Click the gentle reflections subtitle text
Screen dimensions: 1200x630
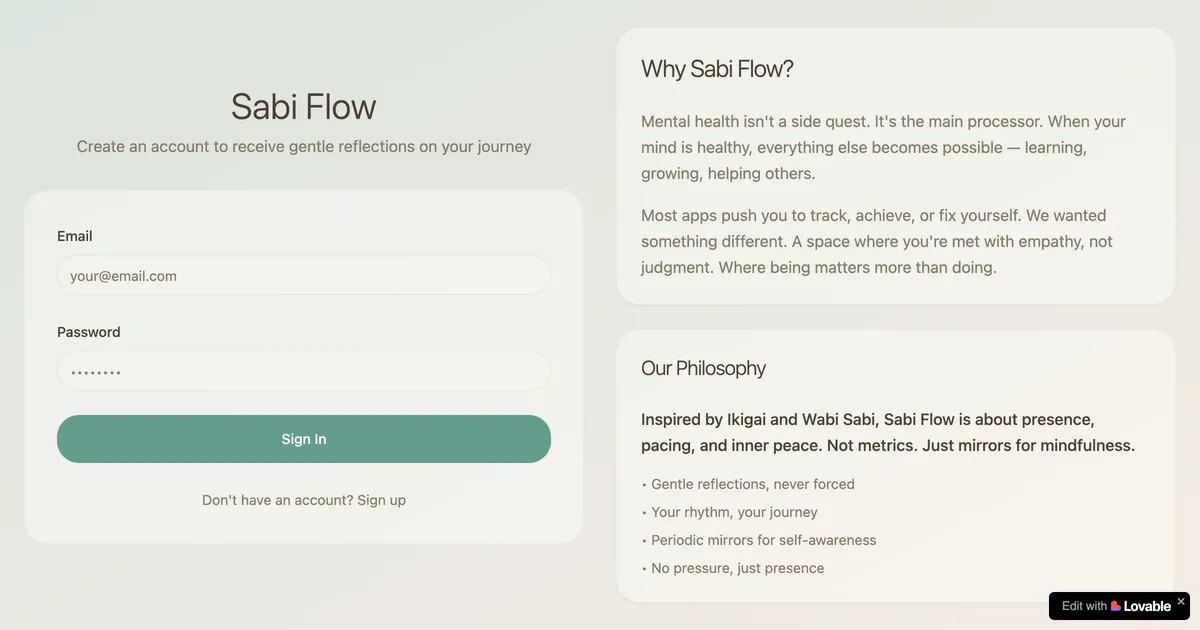pyautogui.click(x=304, y=146)
